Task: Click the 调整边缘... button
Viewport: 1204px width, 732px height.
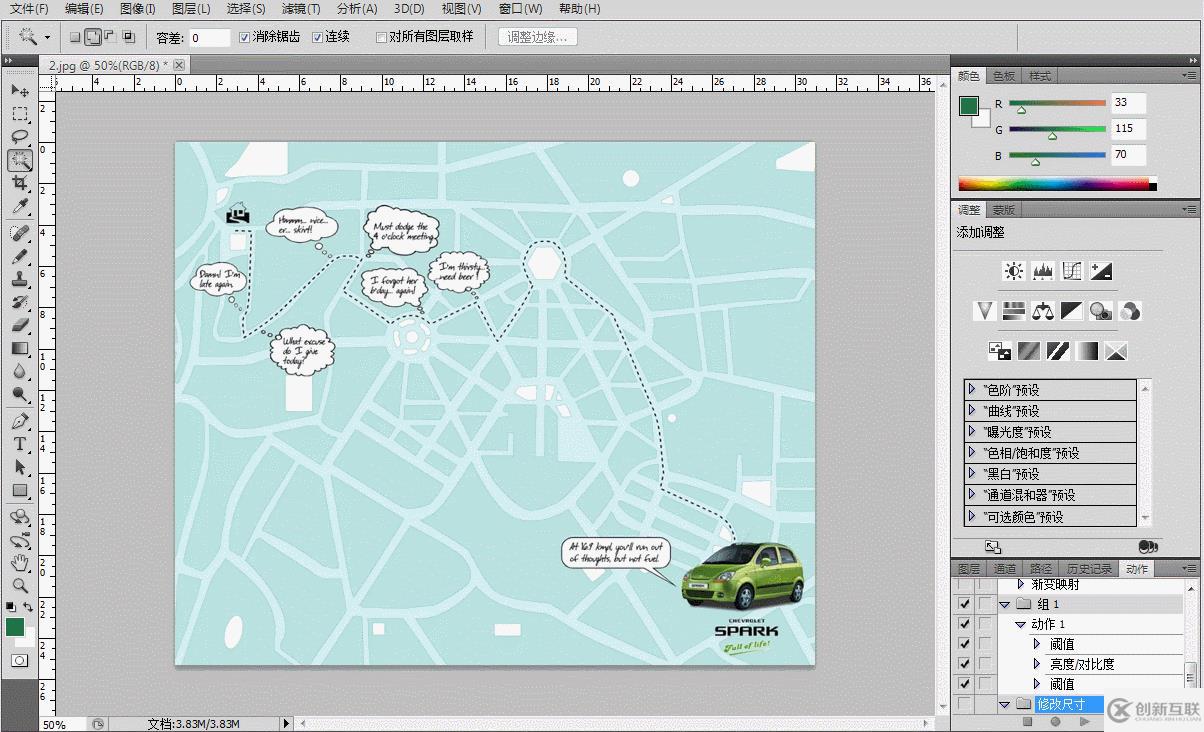Action: [x=537, y=37]
